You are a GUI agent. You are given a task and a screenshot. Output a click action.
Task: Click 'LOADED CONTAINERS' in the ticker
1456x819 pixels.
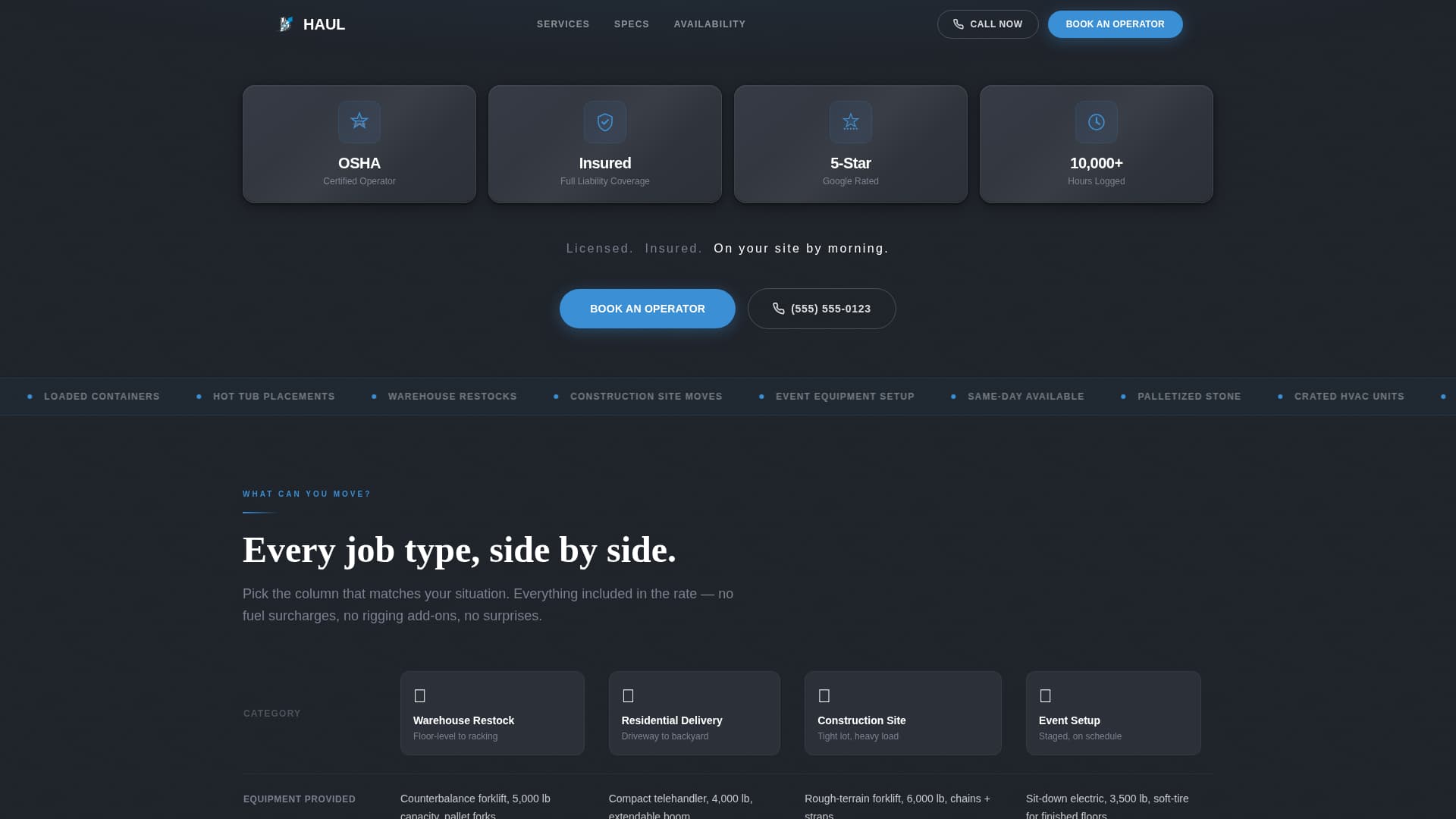pyautogui.click(x=102, y=397)
